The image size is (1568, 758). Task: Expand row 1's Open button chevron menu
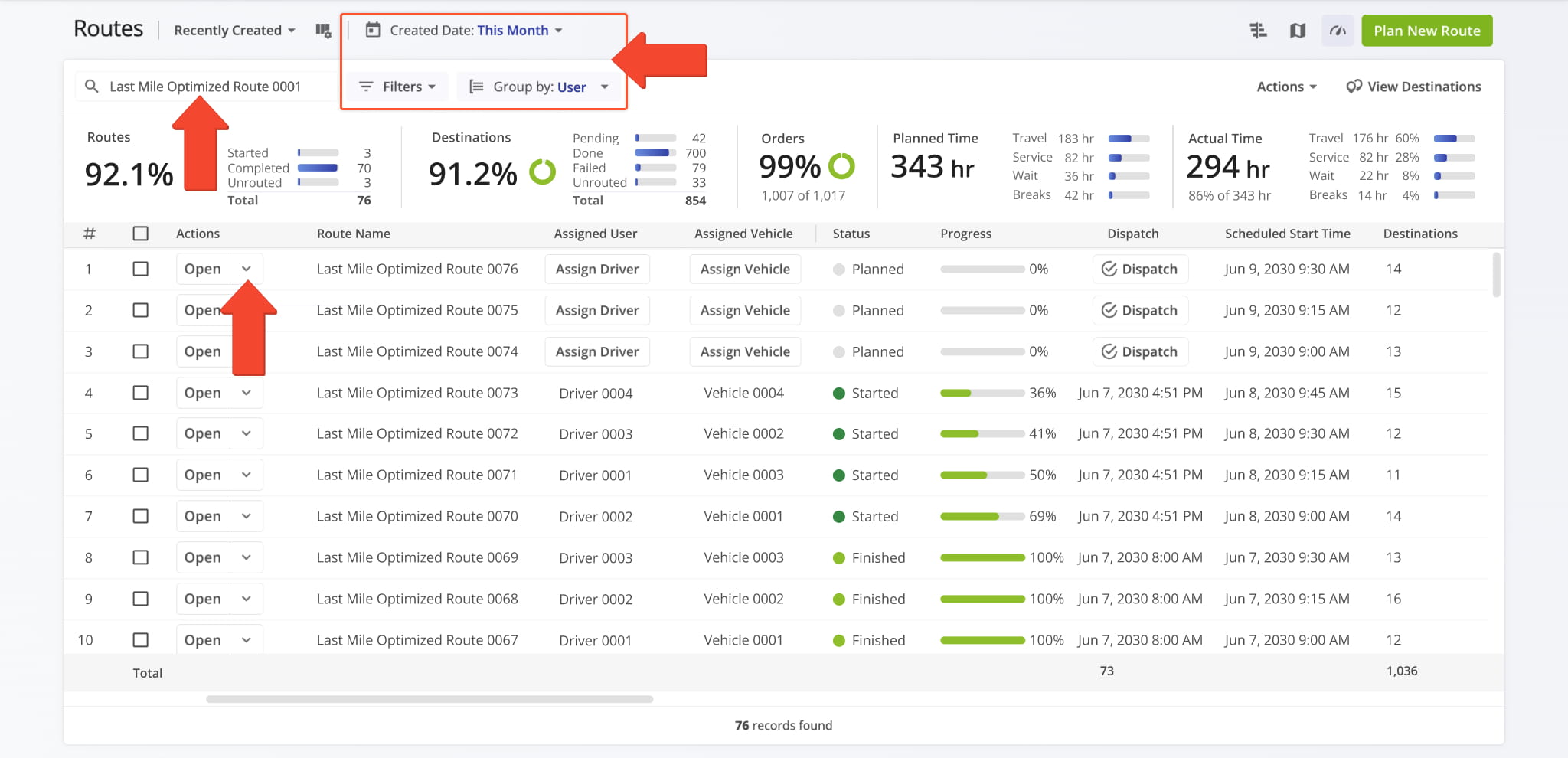[247, 269]
